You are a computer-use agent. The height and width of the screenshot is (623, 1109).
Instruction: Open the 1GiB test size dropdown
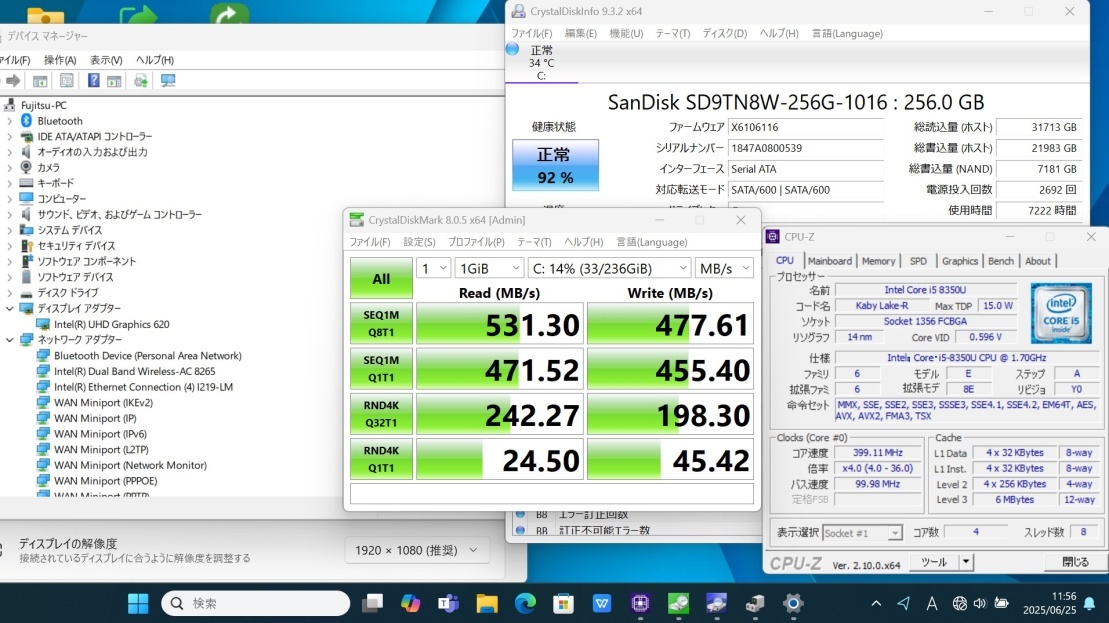(x=489, y=269)
